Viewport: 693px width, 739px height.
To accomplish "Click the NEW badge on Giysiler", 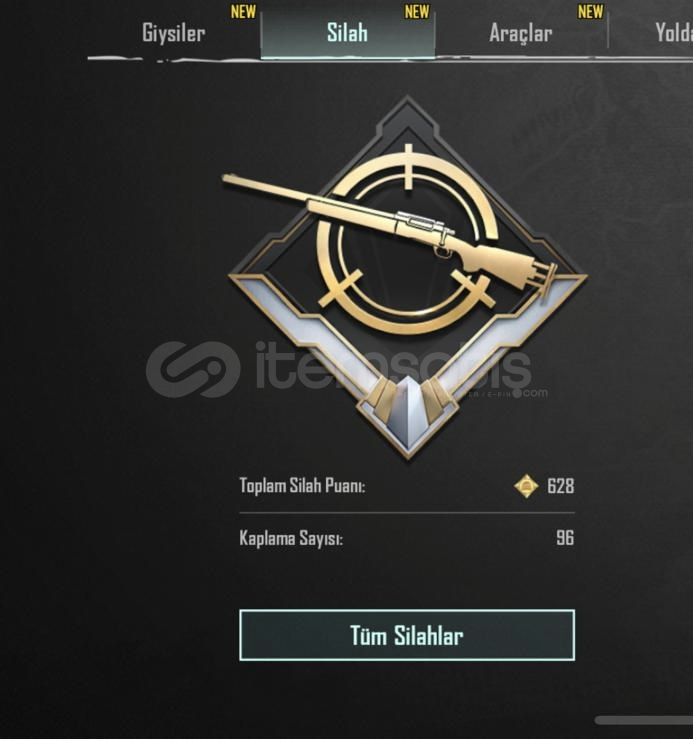I will coord(243,12).
